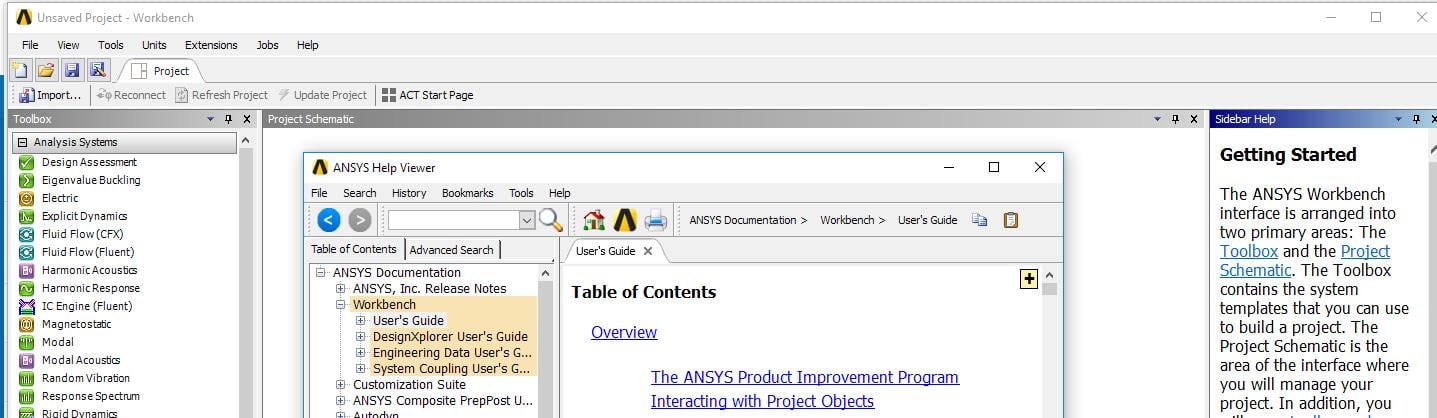This screenshot has width=1437, height=418.
Task: Click the Open project folder icon
Action: tap(46, 70)
